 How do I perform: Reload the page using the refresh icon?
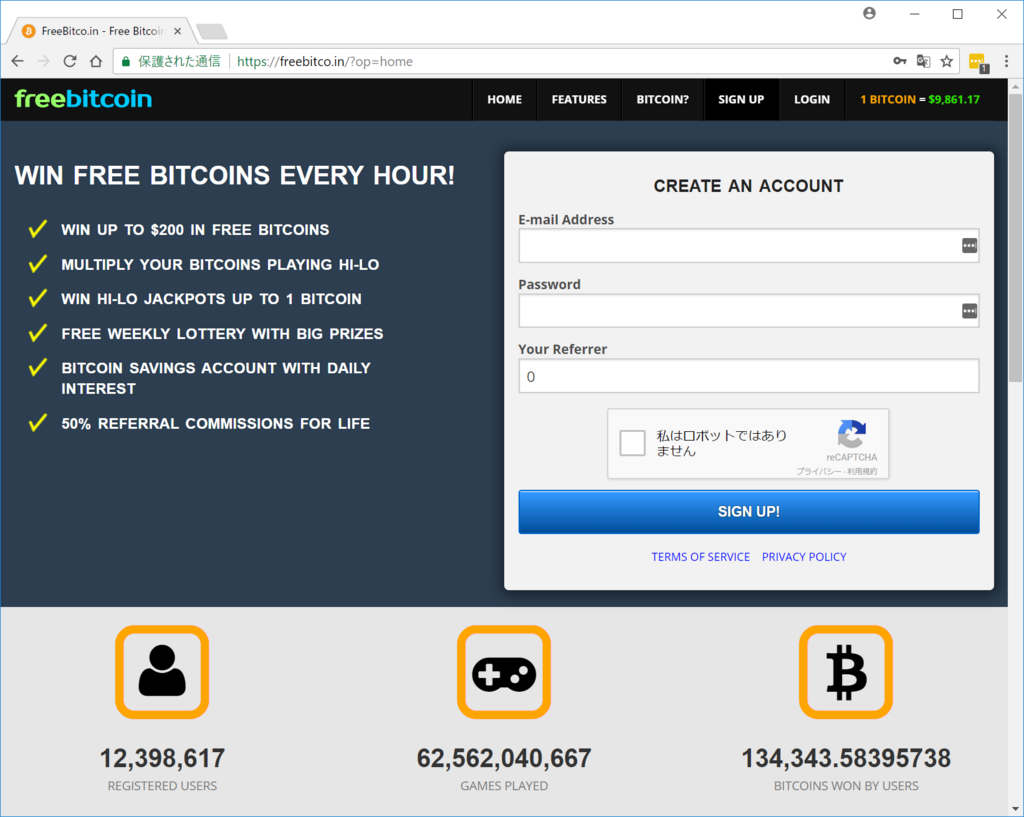[69, 61]
